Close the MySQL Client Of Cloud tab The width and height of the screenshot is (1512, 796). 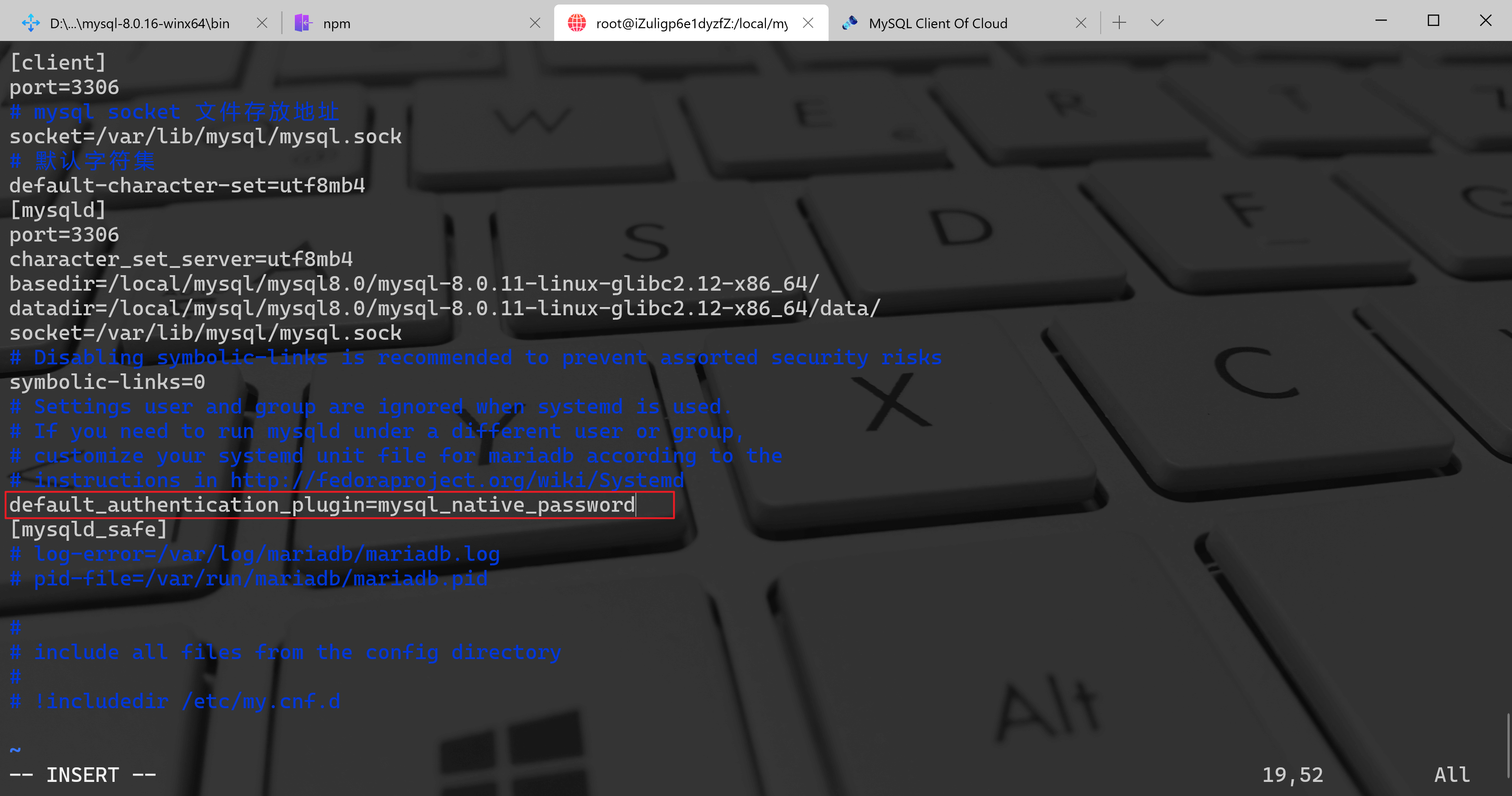click(1081, 24)
